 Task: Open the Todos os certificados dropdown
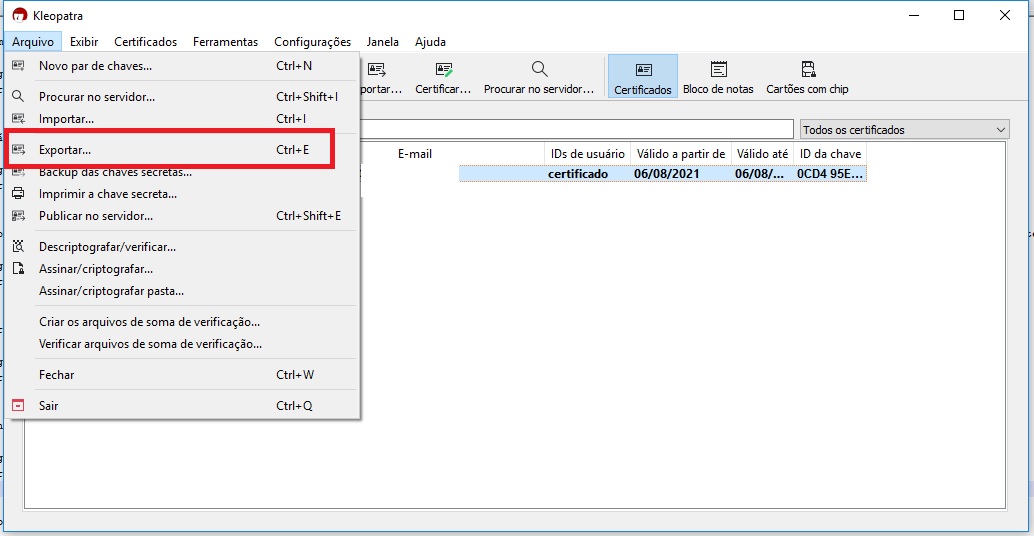tap(905, 130)
